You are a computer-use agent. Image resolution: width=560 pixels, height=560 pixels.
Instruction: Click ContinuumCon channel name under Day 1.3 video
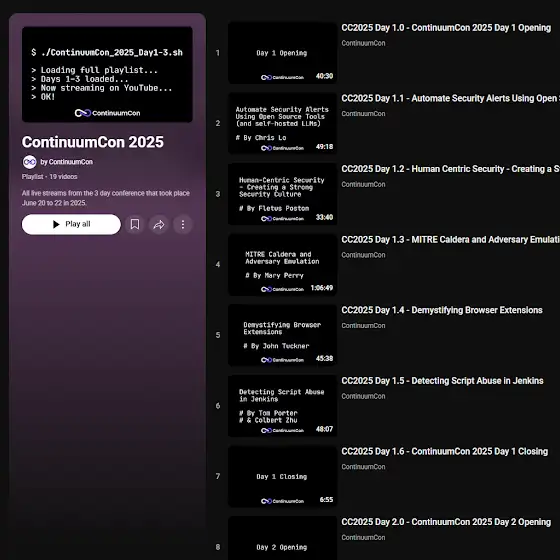(x=363, y=255)
